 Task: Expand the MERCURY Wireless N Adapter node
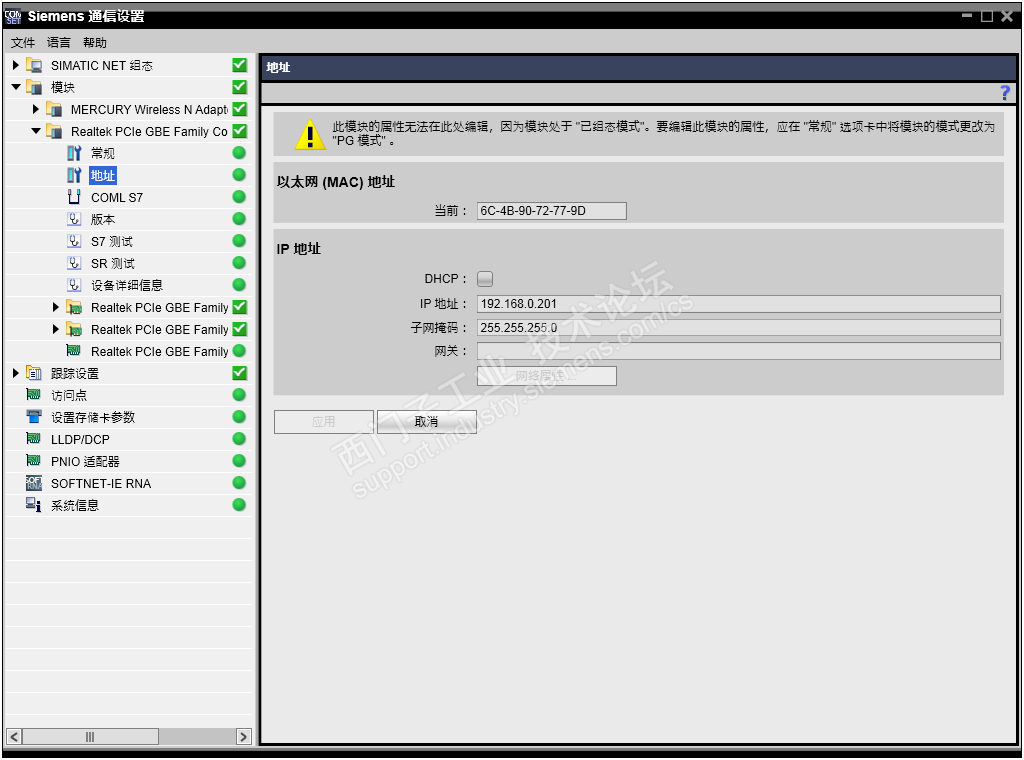click(36, 109)
